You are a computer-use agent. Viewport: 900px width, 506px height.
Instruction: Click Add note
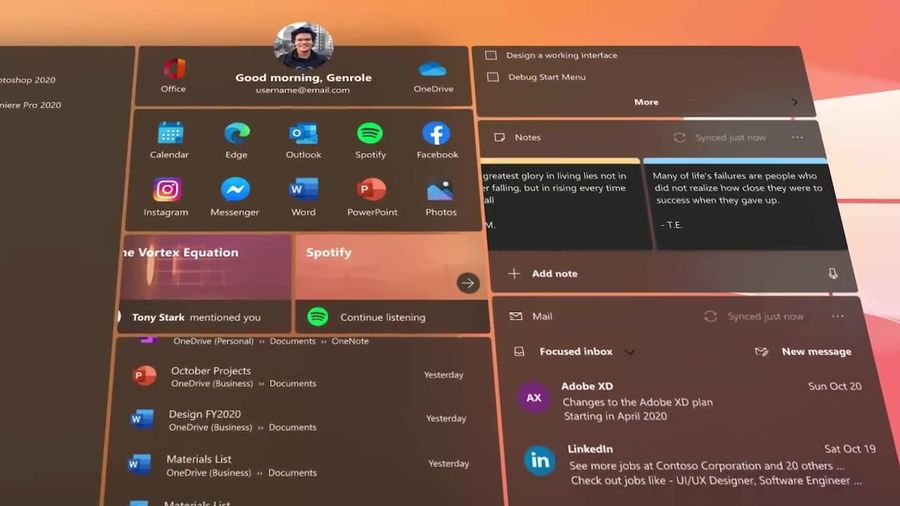point(554,274)
